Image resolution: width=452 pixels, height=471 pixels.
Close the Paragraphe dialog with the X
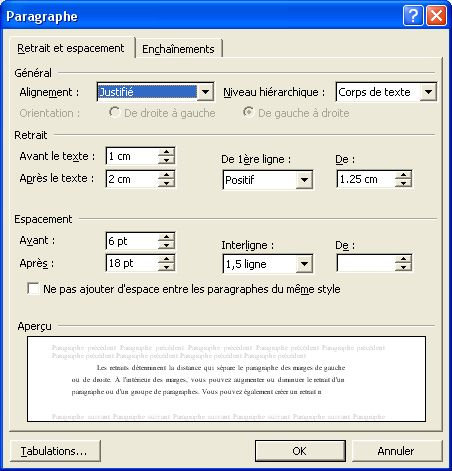tap(436, 16)
